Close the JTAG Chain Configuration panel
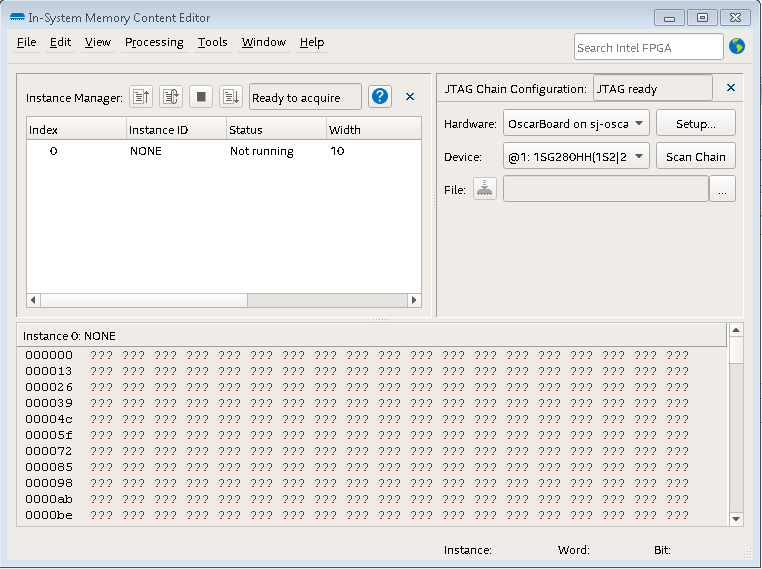This screenshot has height=569, width=762. 730,88
